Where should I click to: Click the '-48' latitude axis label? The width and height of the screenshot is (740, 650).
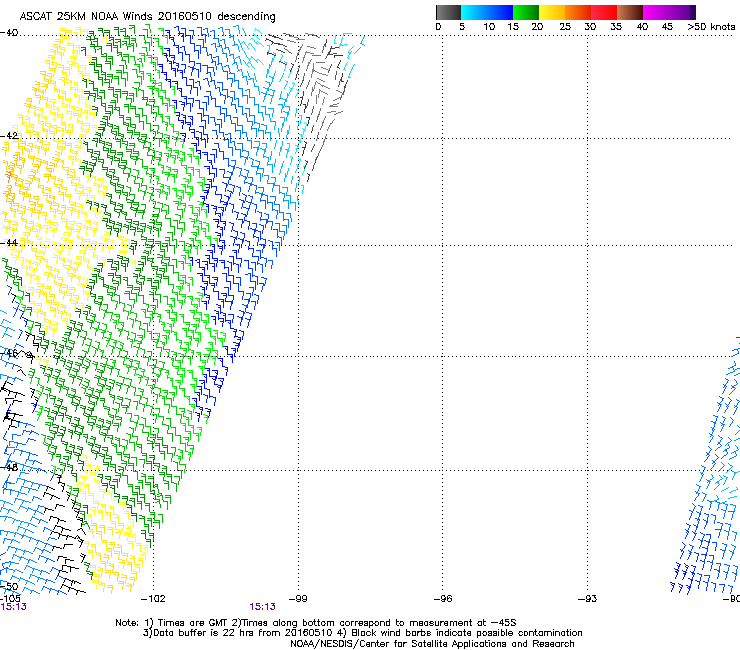[x=9, y=467]
